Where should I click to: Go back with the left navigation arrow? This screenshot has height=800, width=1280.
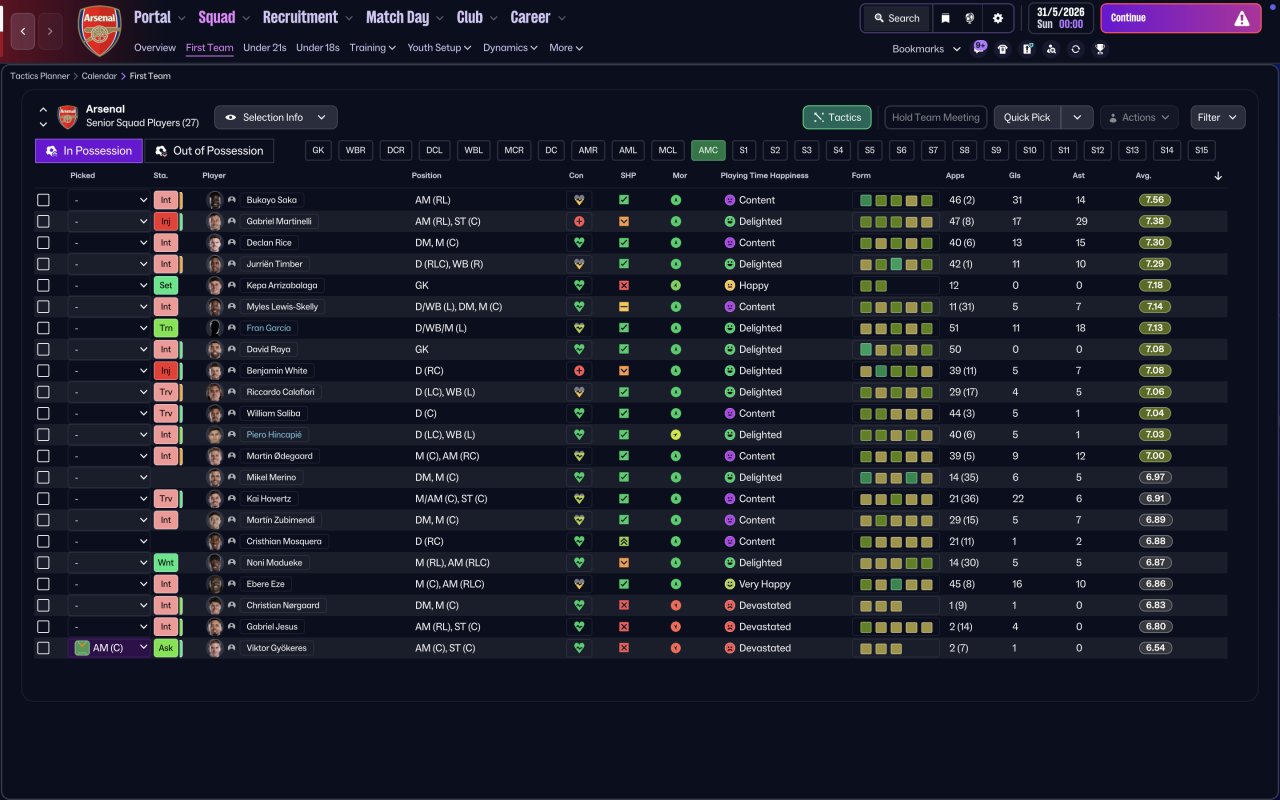[23, 31]
